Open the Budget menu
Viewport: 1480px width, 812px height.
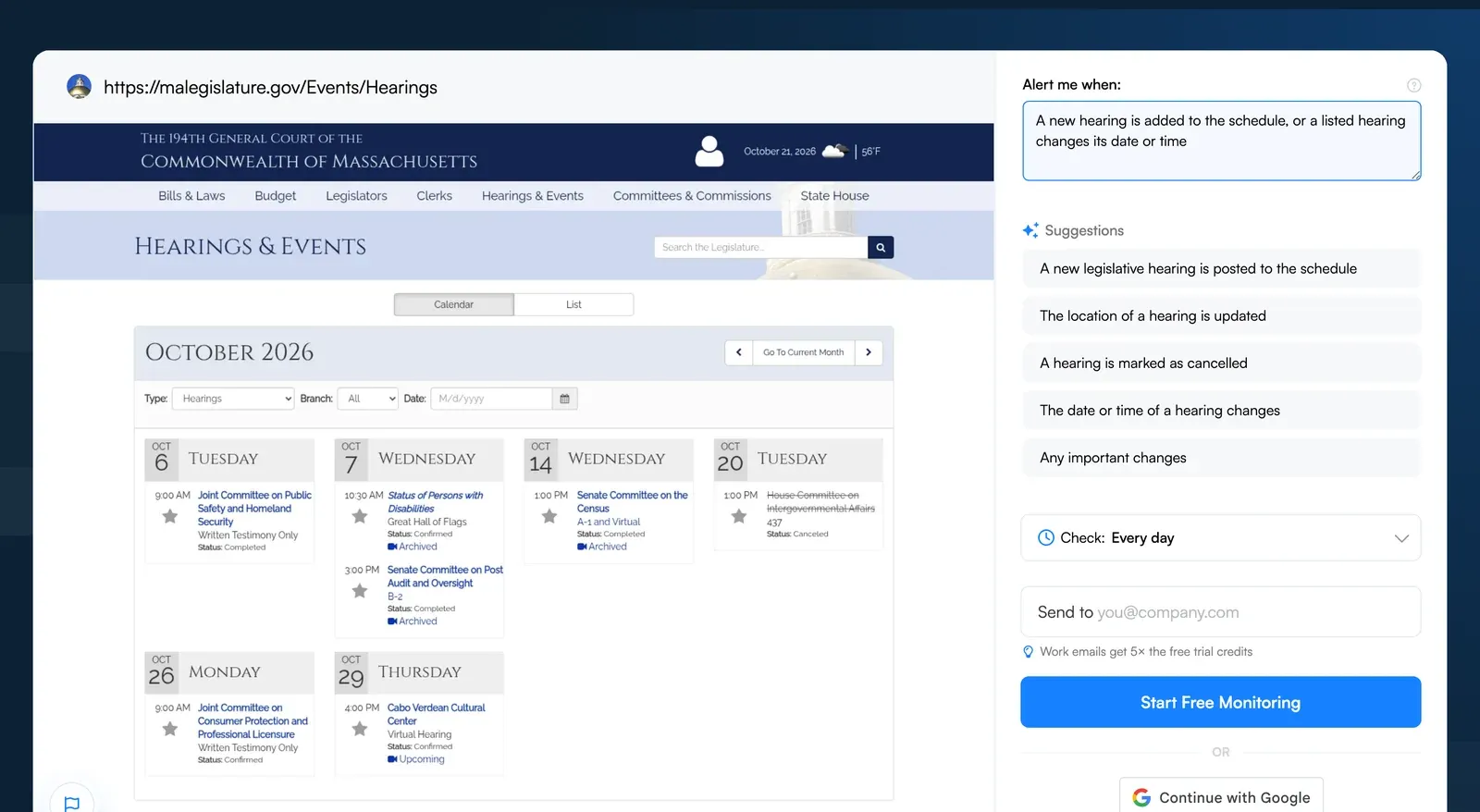pos(276,196)
